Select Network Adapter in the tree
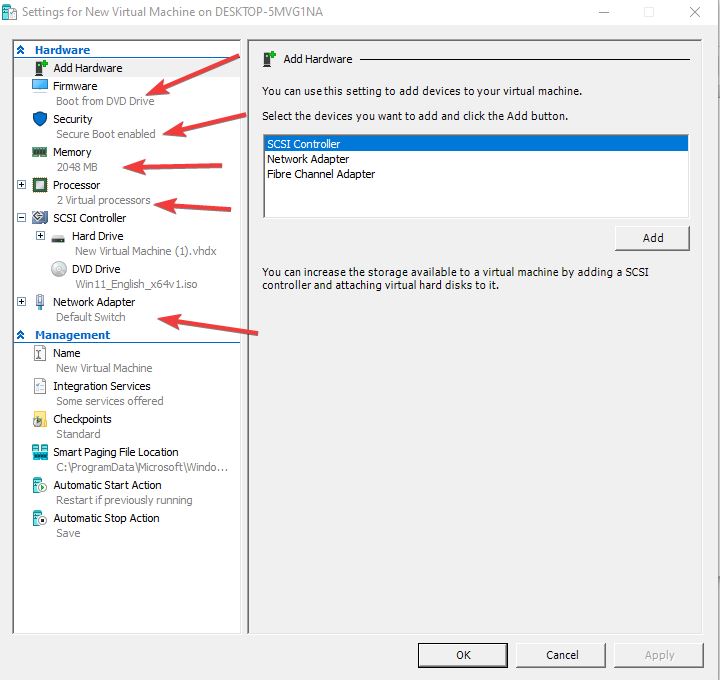720x680 pixels. coord(94,302)
